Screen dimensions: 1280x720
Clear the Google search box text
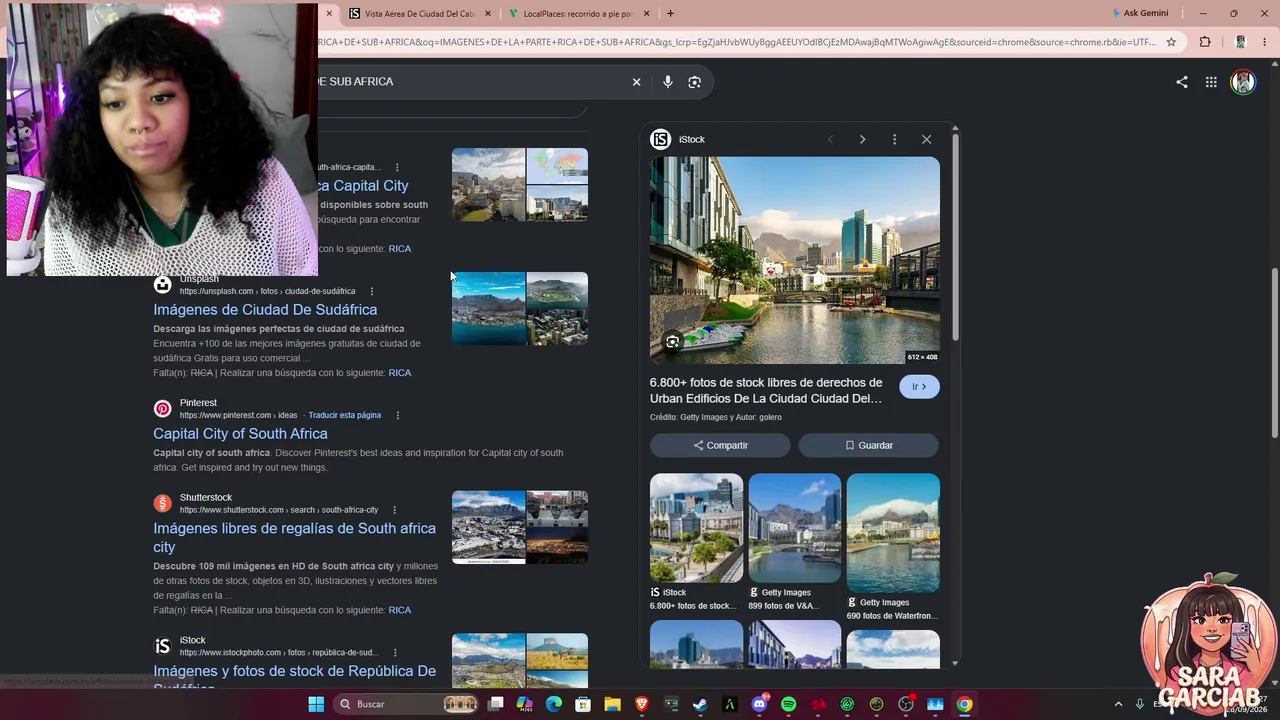(636, 82)
